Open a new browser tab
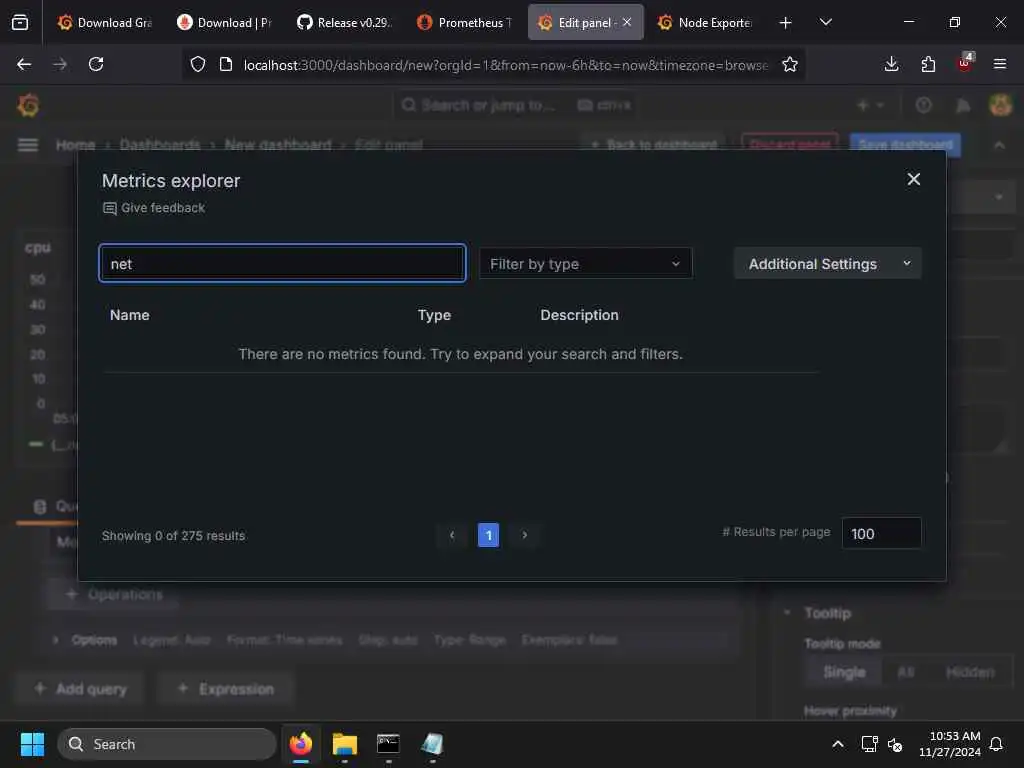Image resolution: width=1024 pixels, height=768 pixels. coord(785,22)
